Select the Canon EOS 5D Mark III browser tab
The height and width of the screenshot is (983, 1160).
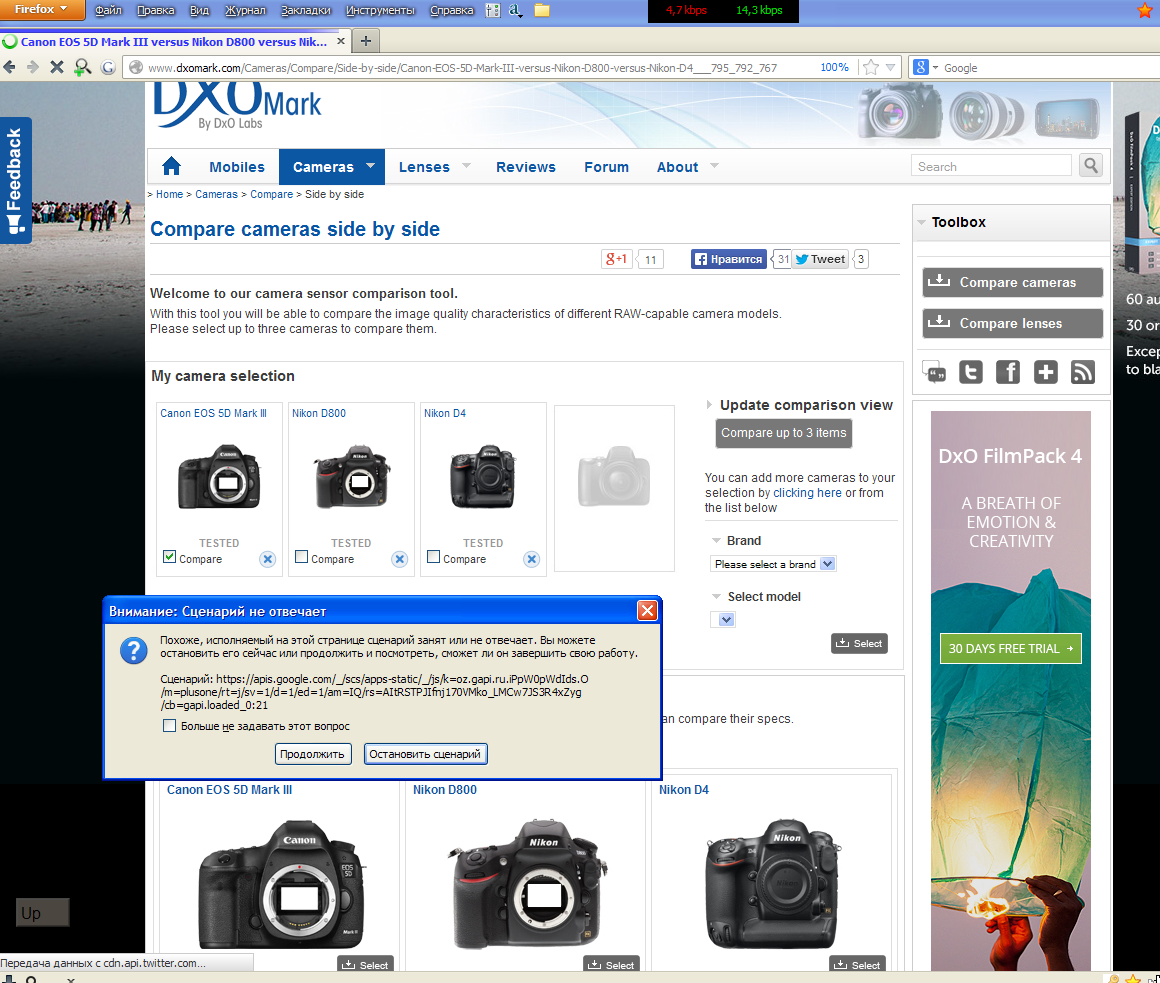(x=175, y=41)
